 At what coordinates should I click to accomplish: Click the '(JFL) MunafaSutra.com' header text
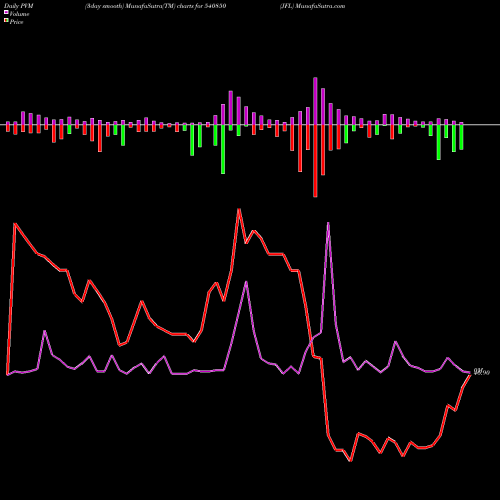[312, 6]
